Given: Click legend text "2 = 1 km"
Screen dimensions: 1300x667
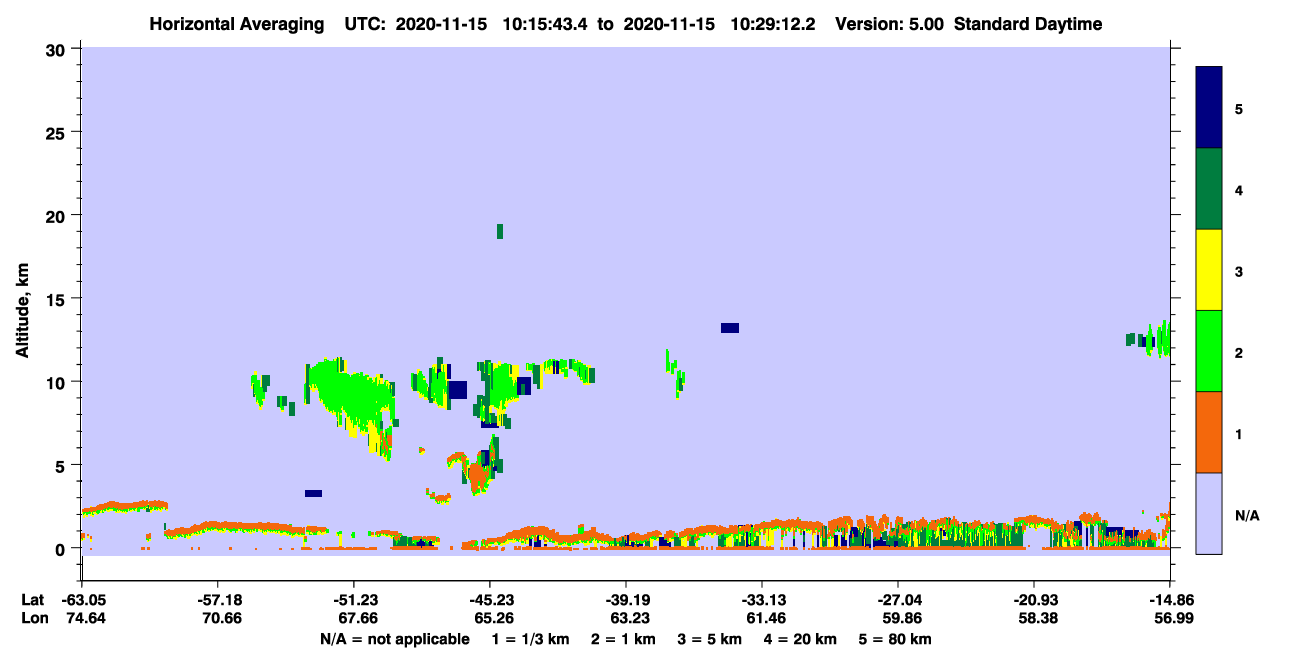Looking at the screenshot, I should click(624, 638).
